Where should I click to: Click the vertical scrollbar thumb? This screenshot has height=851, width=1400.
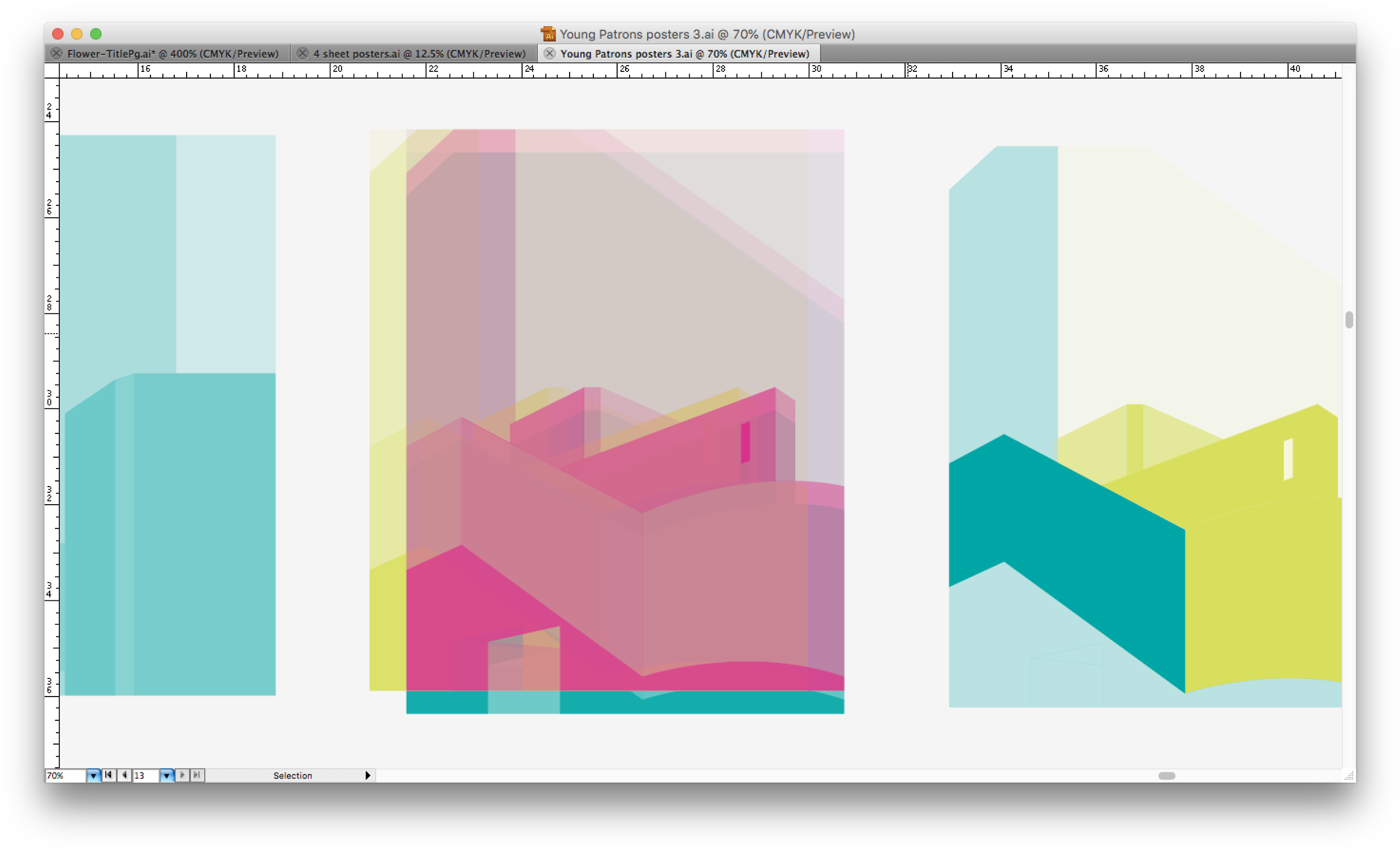1349,320
